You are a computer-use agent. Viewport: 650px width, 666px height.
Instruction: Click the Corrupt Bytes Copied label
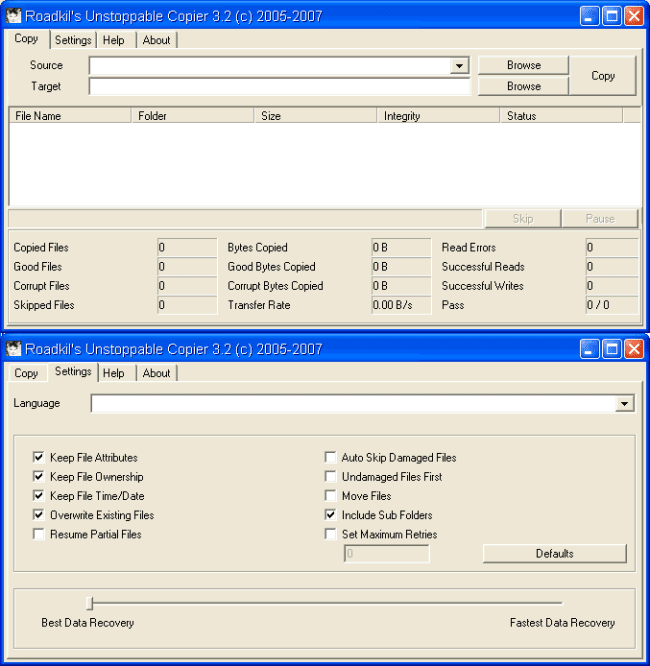[x=275, y=286]
